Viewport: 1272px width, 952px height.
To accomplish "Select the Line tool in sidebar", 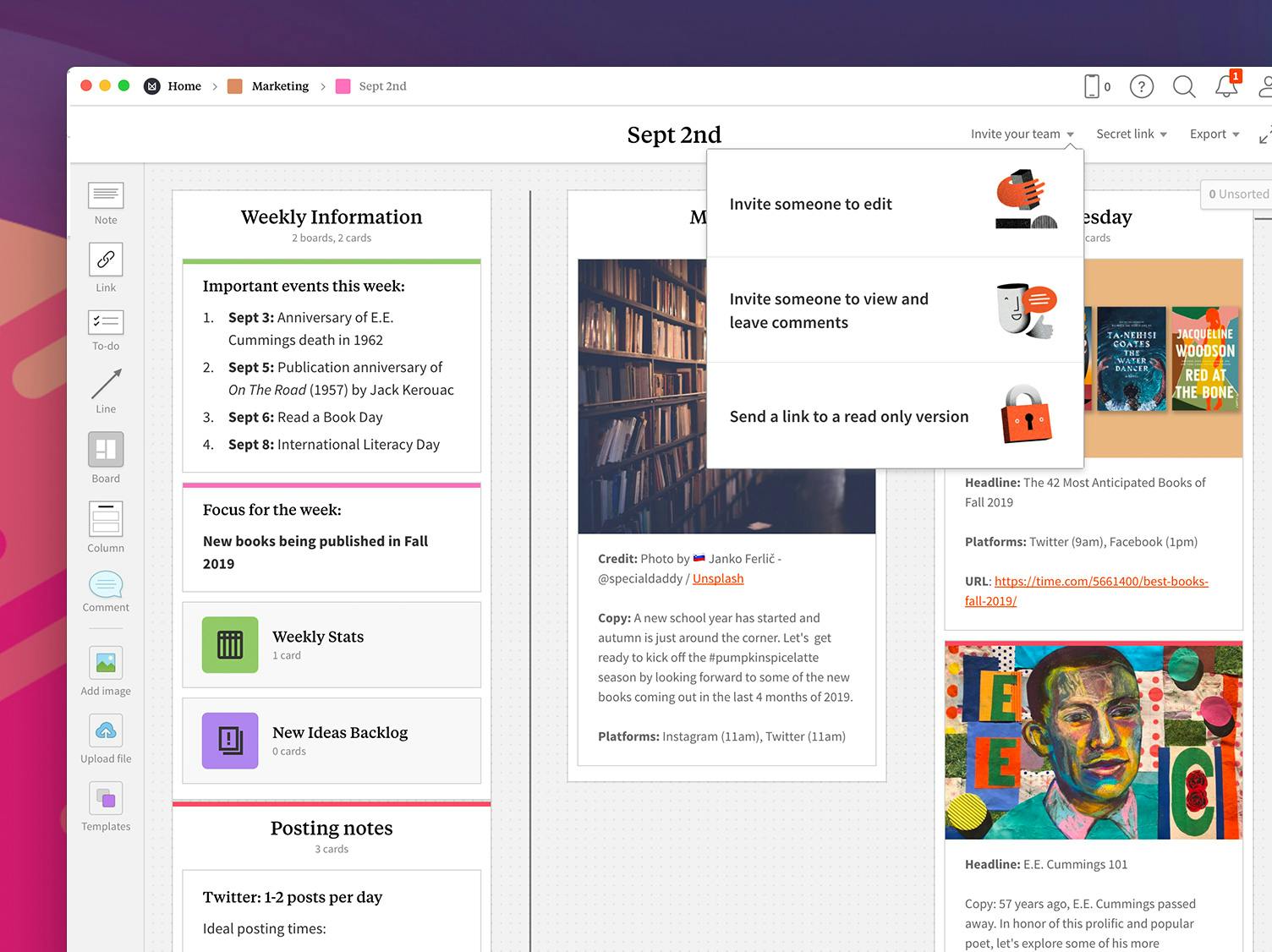I will pyautogui.click(x=106, y=391).
